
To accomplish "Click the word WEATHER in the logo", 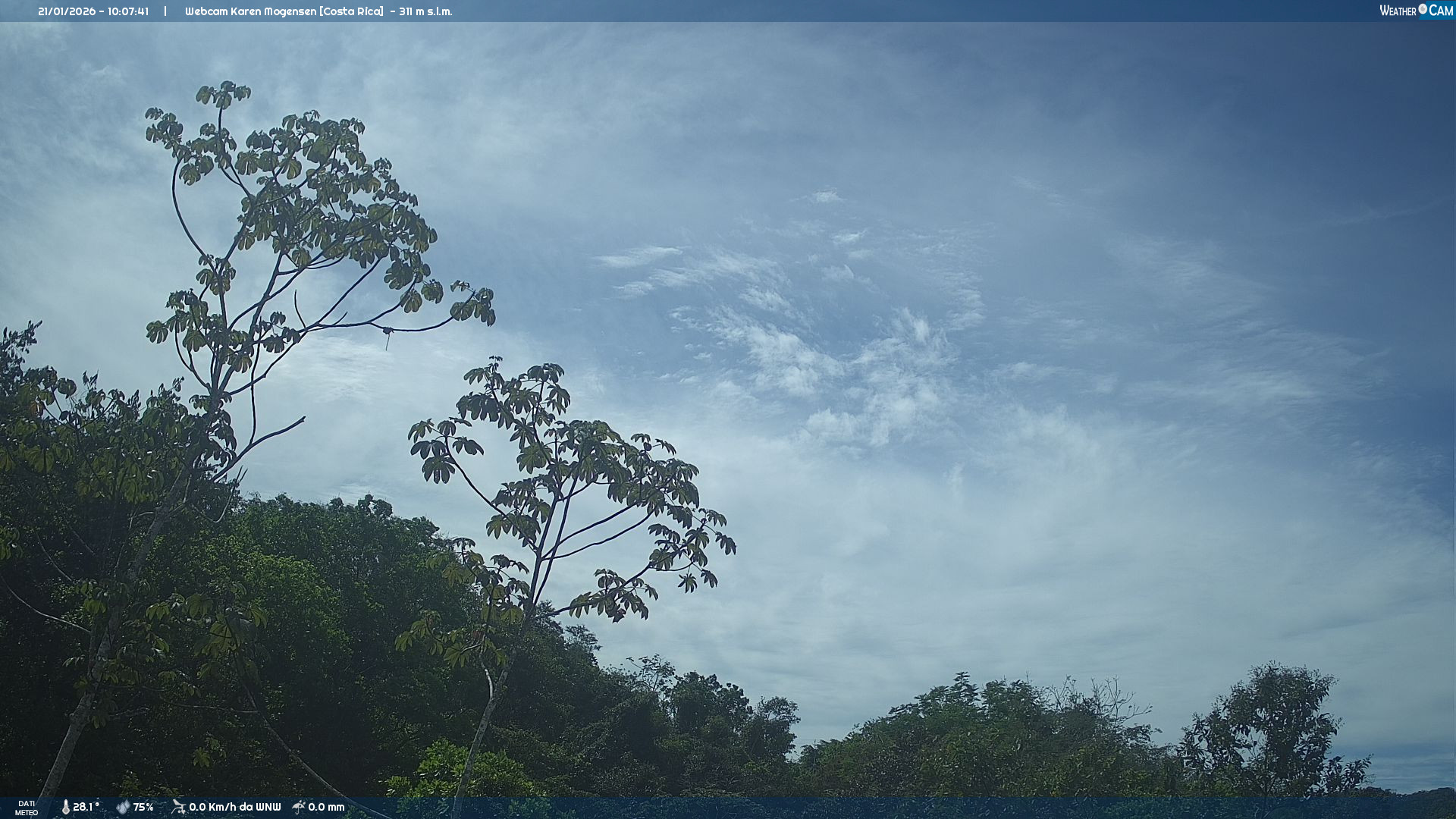I will click(1398, 11).
